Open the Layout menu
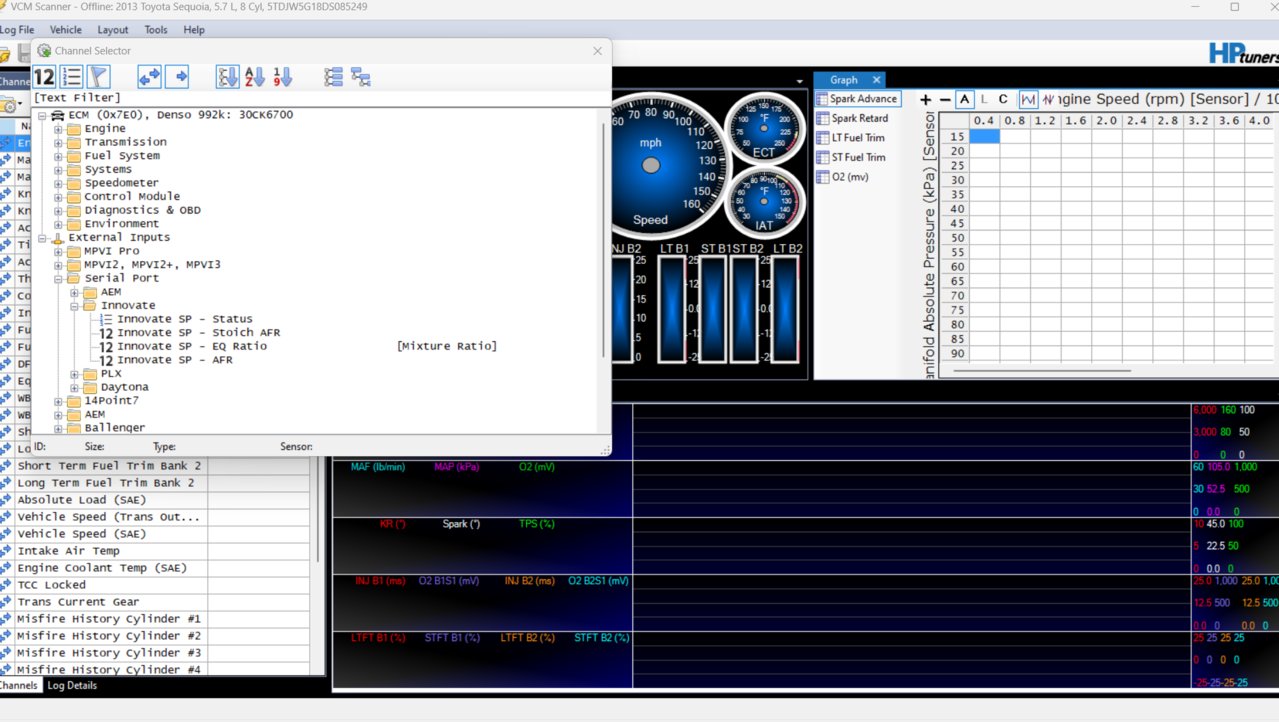Viewport: 1279px width, 722px height. (x=113, y=30)
